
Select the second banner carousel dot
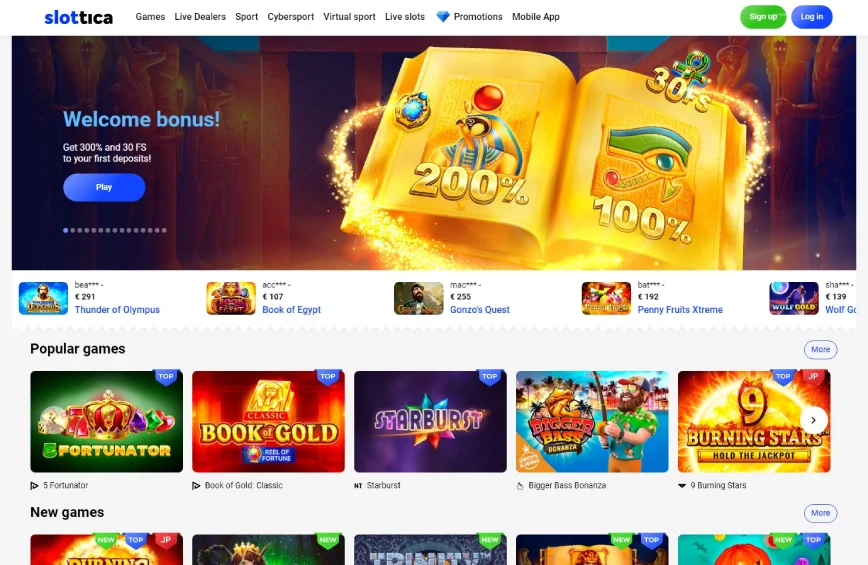pos(73,230)
